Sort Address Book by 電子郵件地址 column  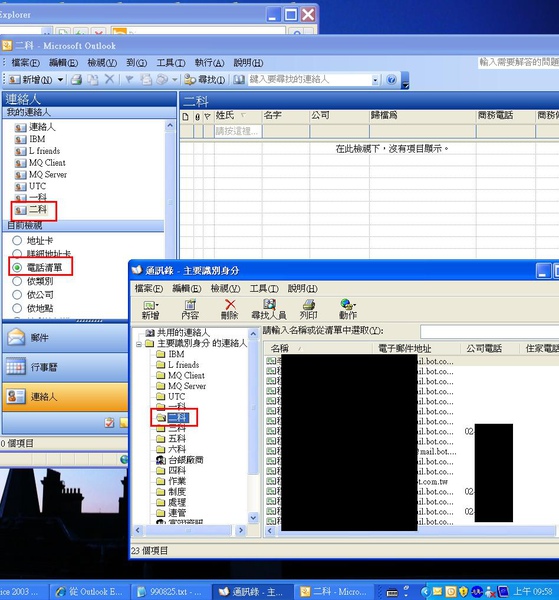pos(417,348)
